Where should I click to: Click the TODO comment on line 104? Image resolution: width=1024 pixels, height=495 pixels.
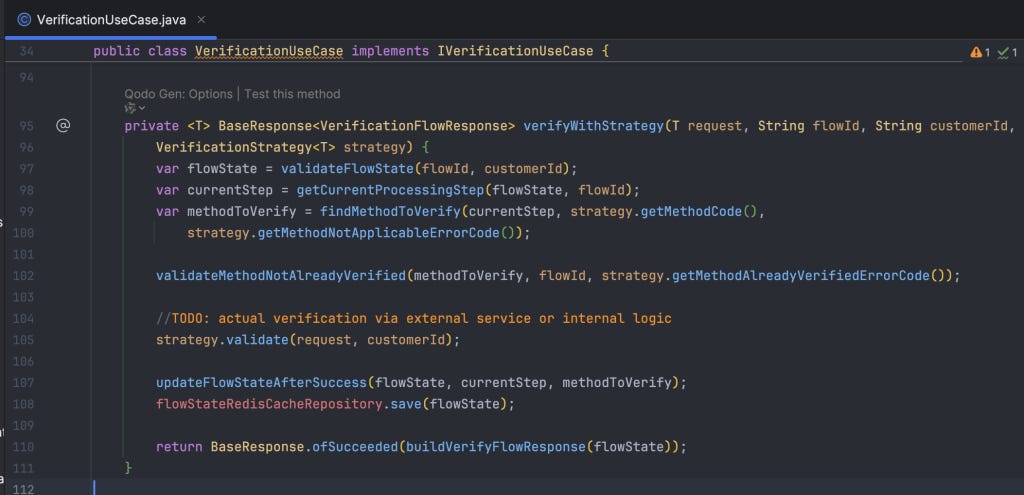pyautogui.click(x=413, y=319)
